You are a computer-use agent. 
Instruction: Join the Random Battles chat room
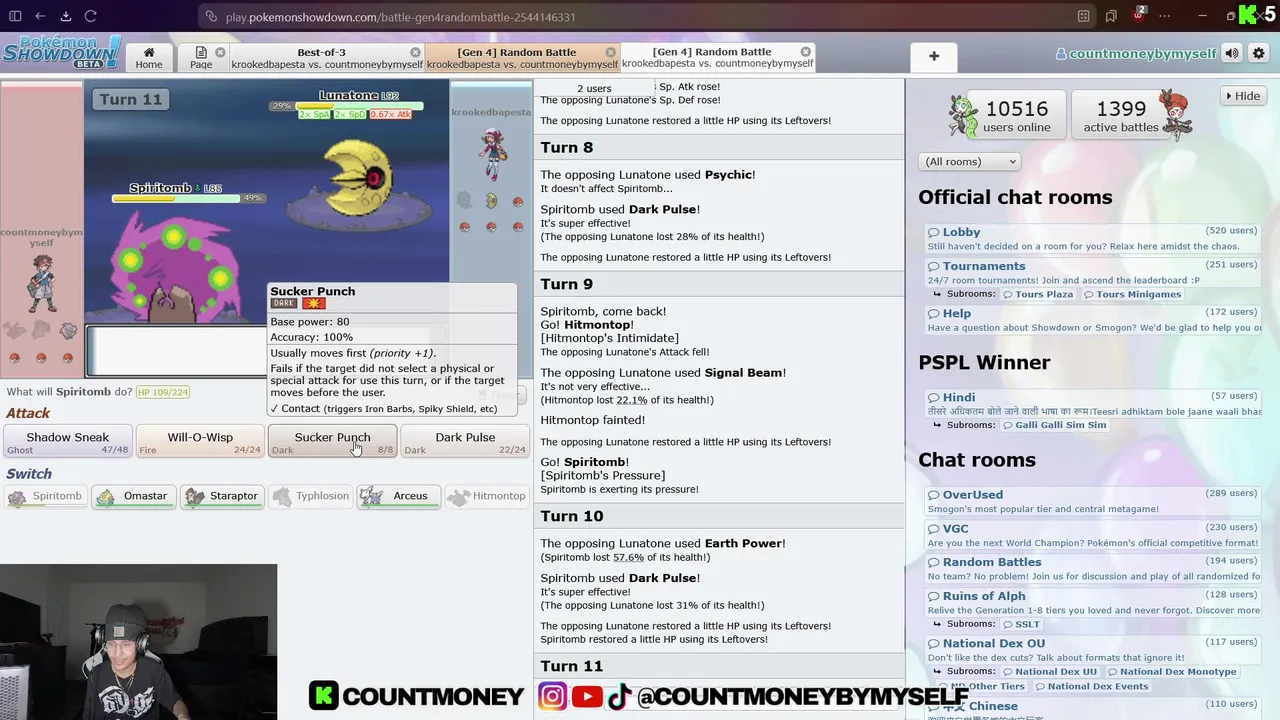point(1093,568)
